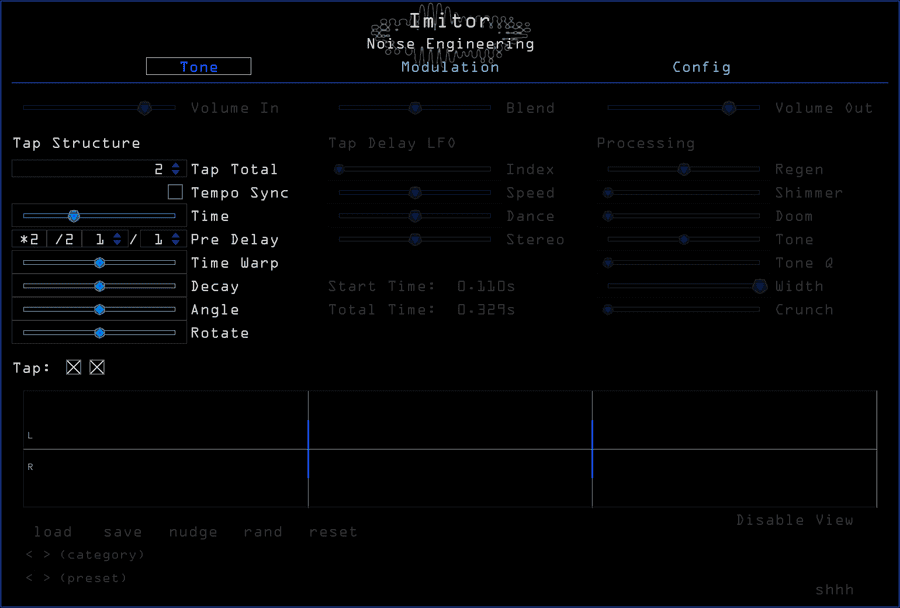This screenshot has height=608, width=900.
Task: Go to next preset with > arrow
Action: click(x=46, y=578)
